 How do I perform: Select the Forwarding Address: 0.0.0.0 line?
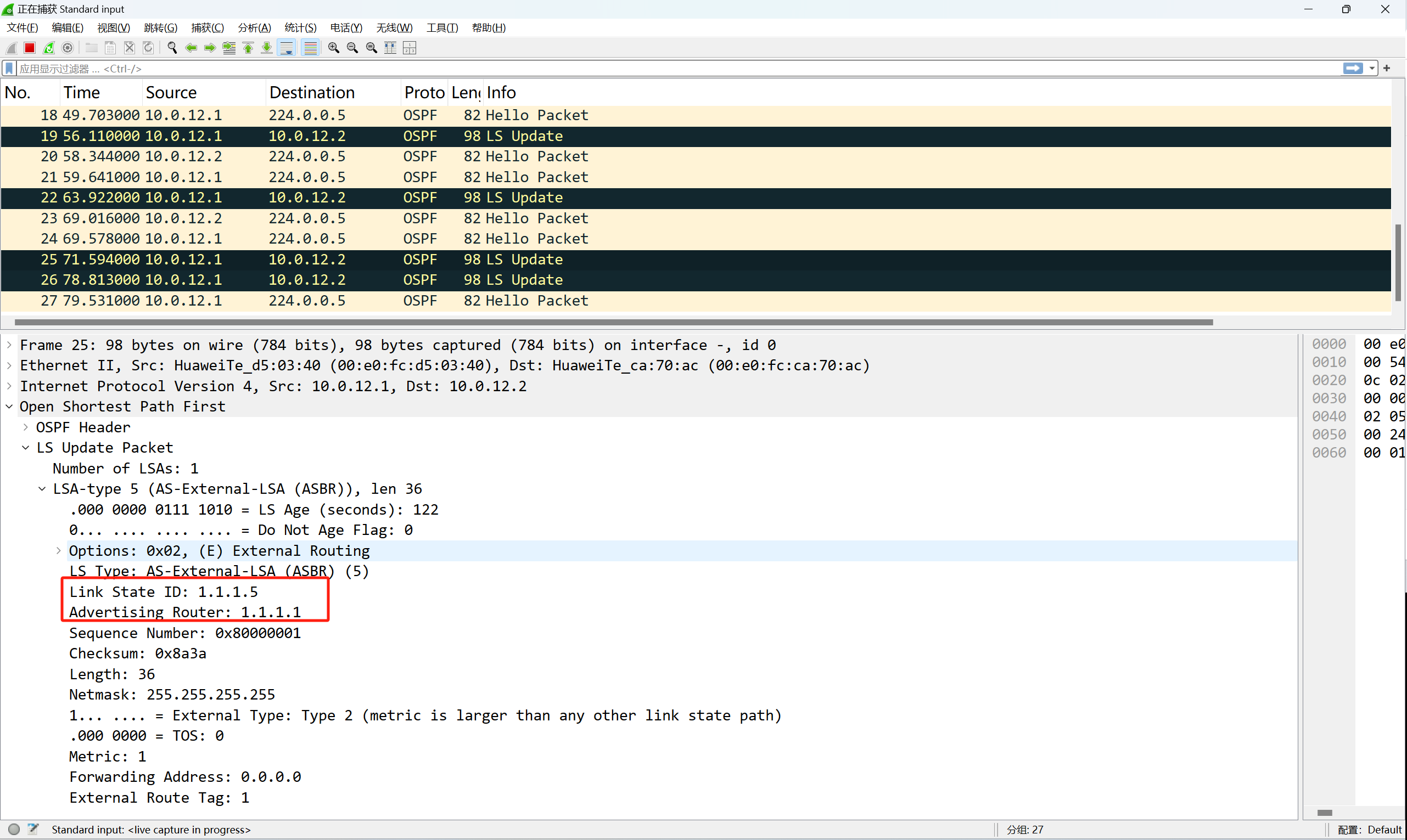tap(185, 777)
